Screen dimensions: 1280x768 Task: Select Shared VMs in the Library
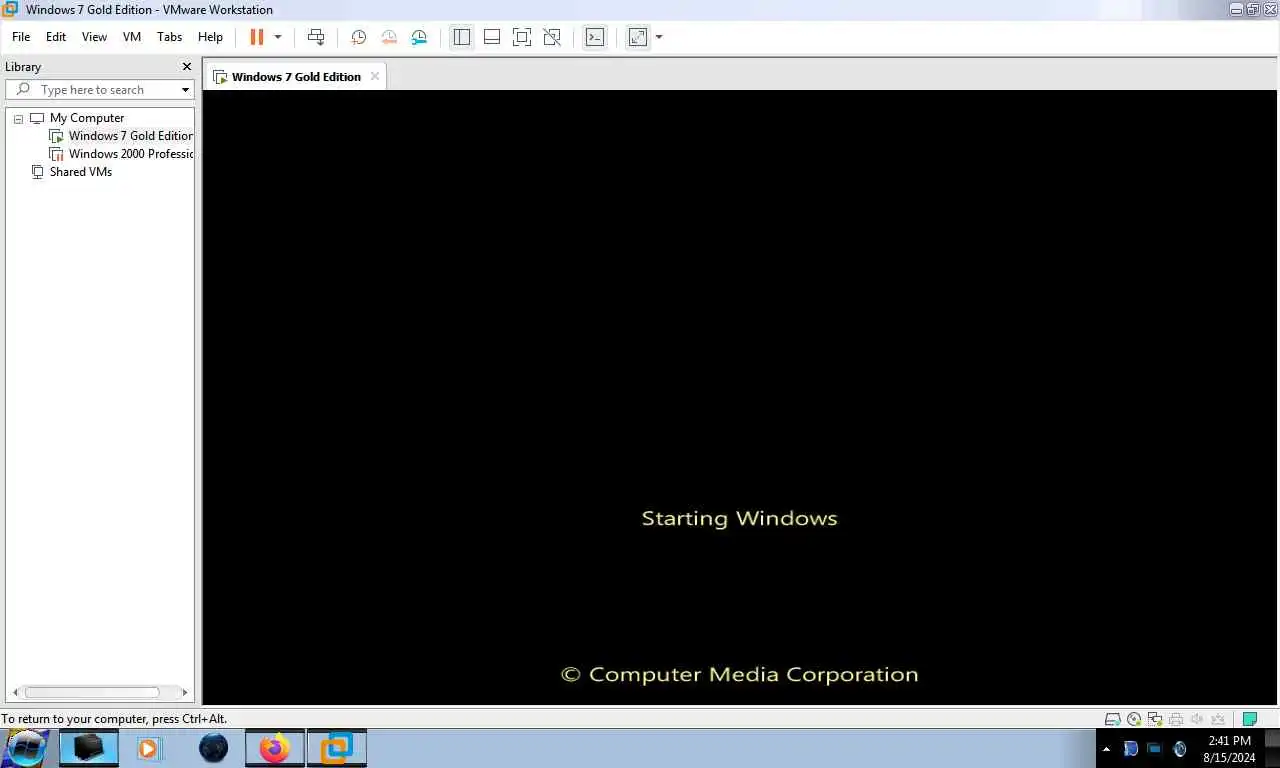pos(72,172)
